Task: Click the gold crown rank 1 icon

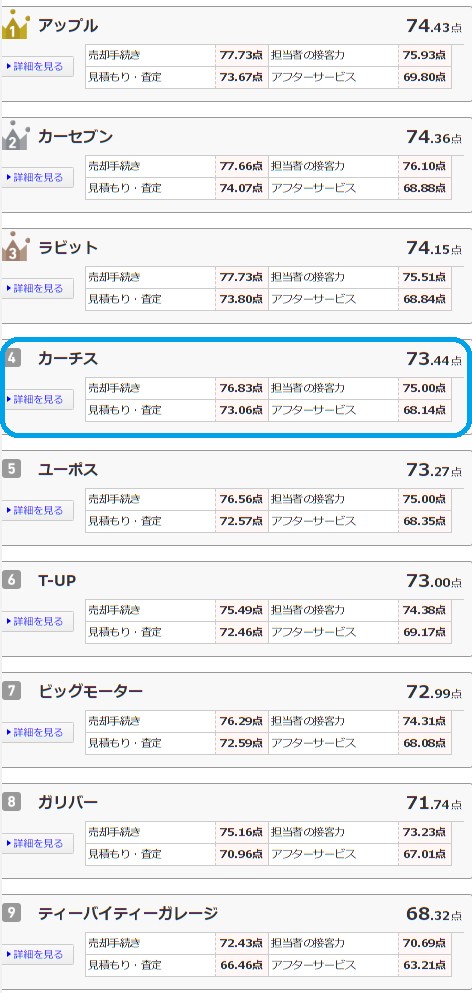Action: point(16,25)
